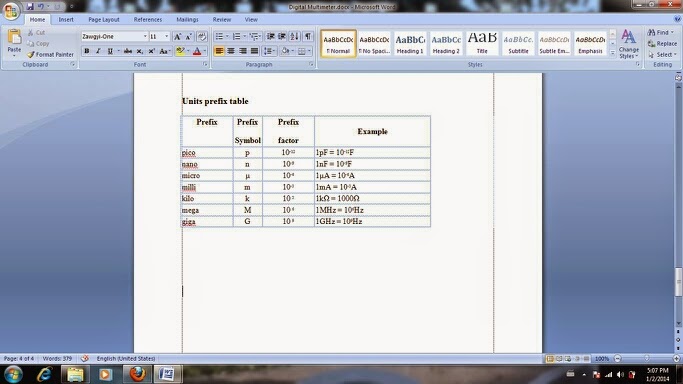The width and height of the screenshot is (683, 384).
Task: Apply bulleted list
Action: coord(219,37)
